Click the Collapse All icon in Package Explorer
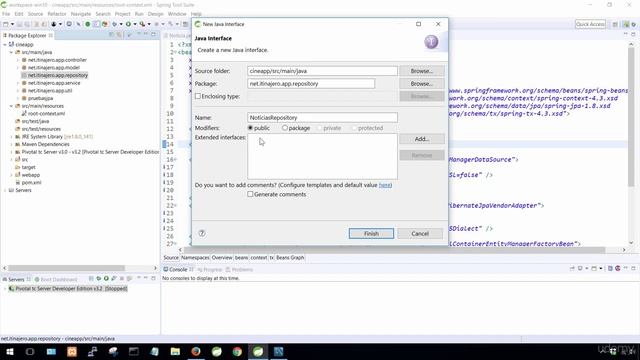This screenshot has height=360, width=640. 111,35
